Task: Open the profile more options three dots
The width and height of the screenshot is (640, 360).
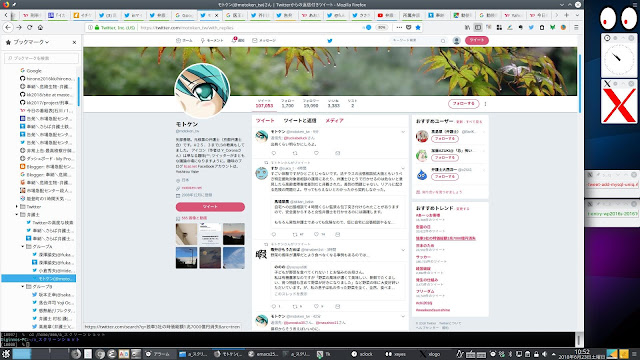Action: coord(485,104)
